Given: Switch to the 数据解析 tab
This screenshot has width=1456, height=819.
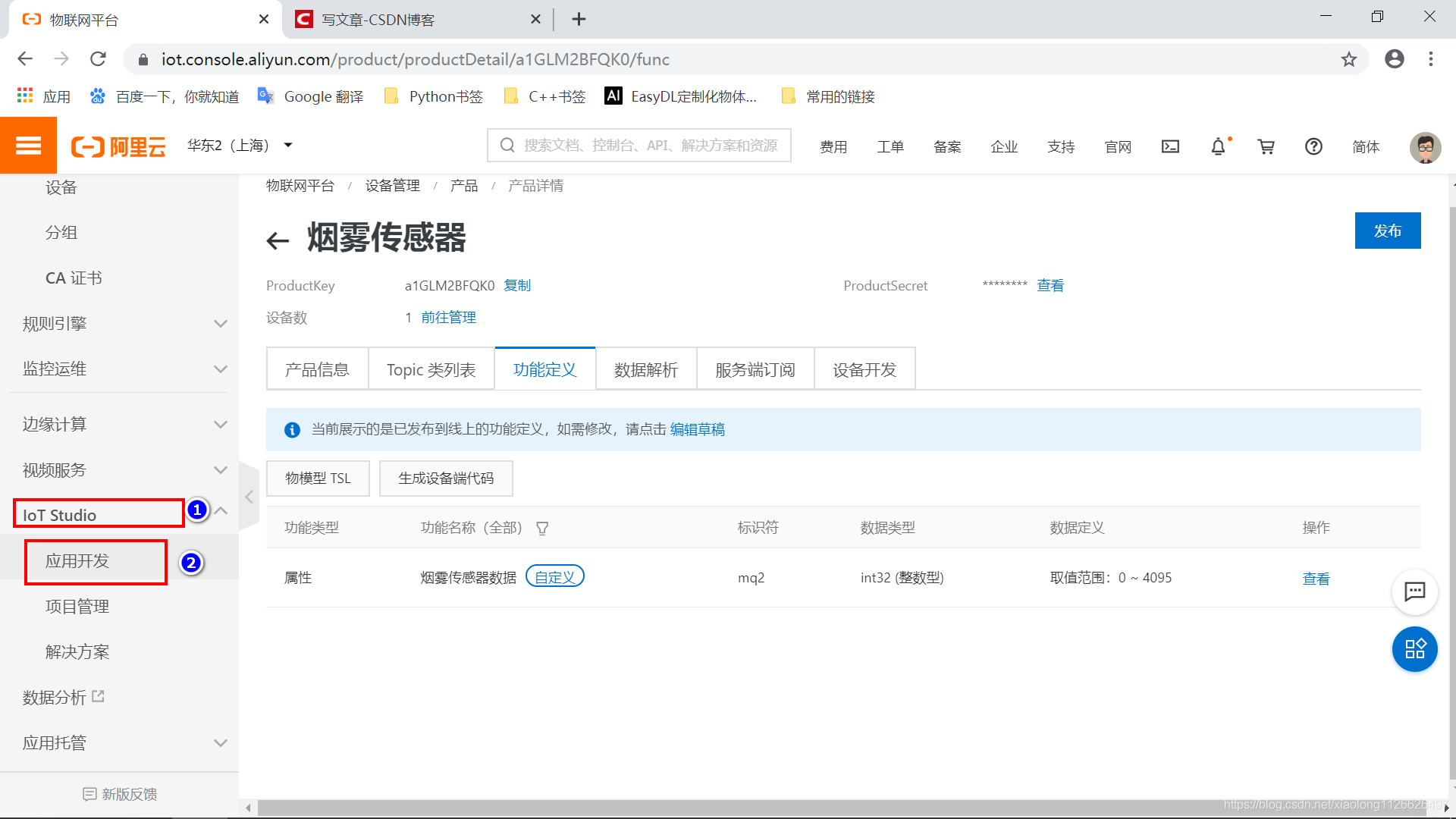Looking at the screenshot, I should coord(645,369).
